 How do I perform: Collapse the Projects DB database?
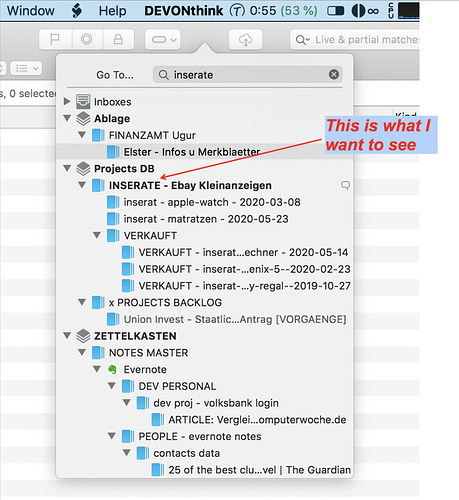click(x=67, y=168)
